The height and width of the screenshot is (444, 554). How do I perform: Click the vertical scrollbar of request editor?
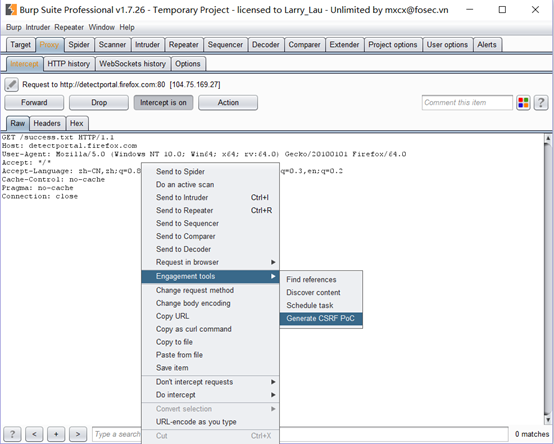click(548, 279)
